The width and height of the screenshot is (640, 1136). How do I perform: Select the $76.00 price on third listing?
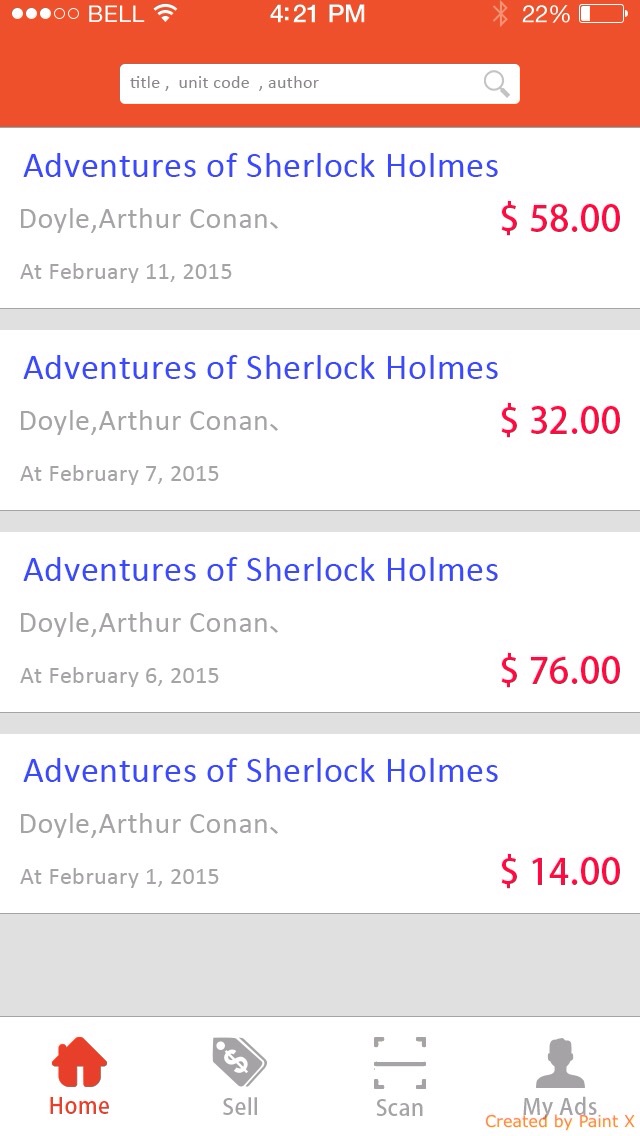[x=560, y=670]
